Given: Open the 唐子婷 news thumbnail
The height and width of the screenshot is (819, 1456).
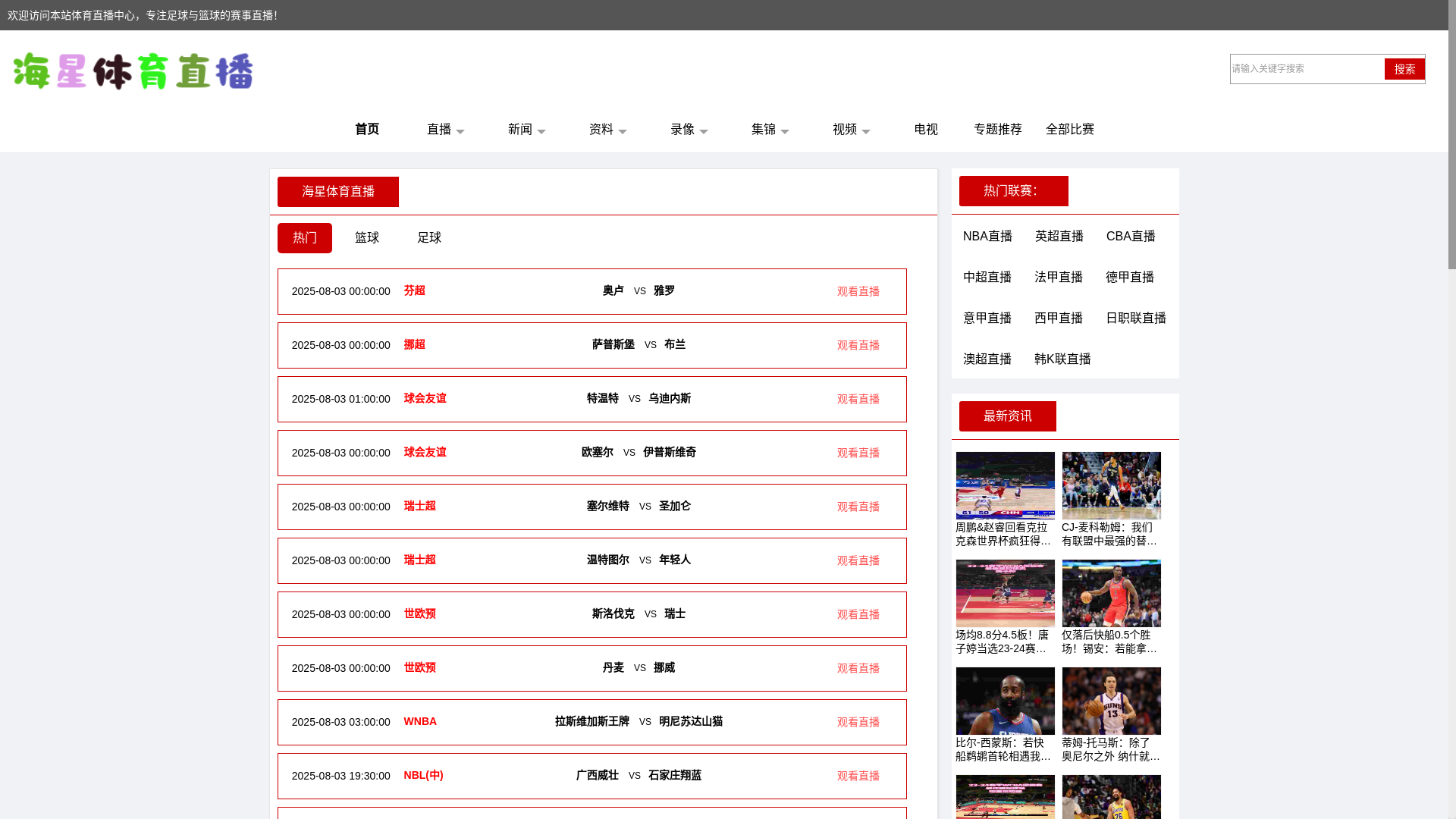Looking at the screenshot, I should (x=1005, y=594).
